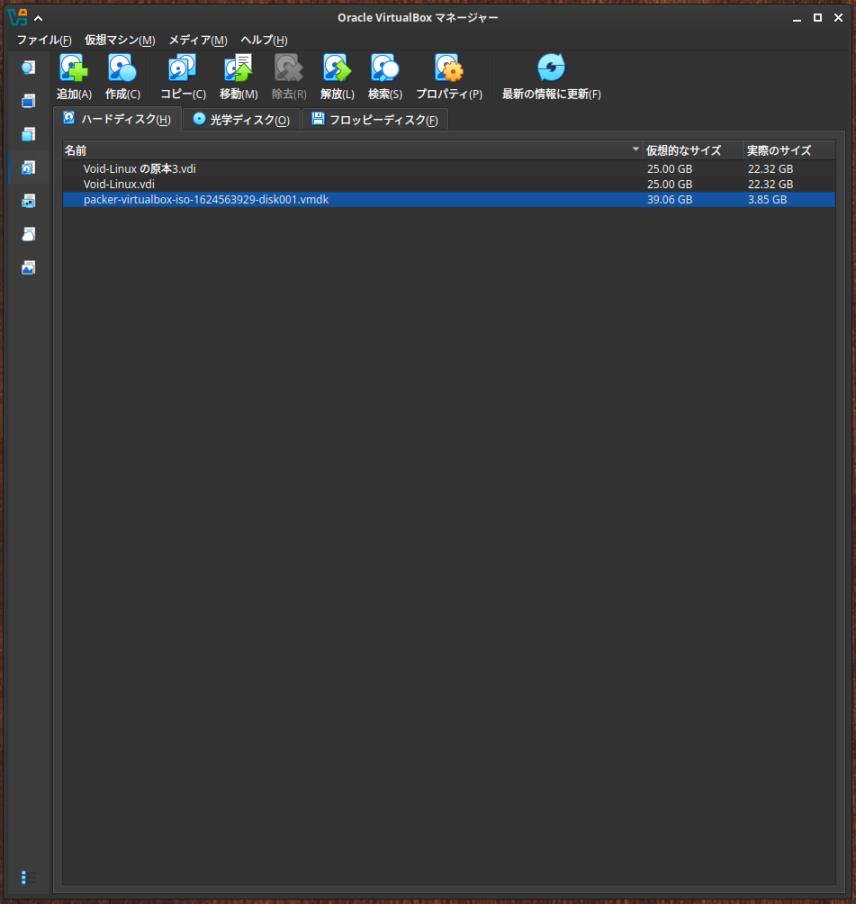Image resolution: width=856 pixels, height=904 pixels.
Task: Open the Machines tool in the sidebar
Action: [28, 101]
